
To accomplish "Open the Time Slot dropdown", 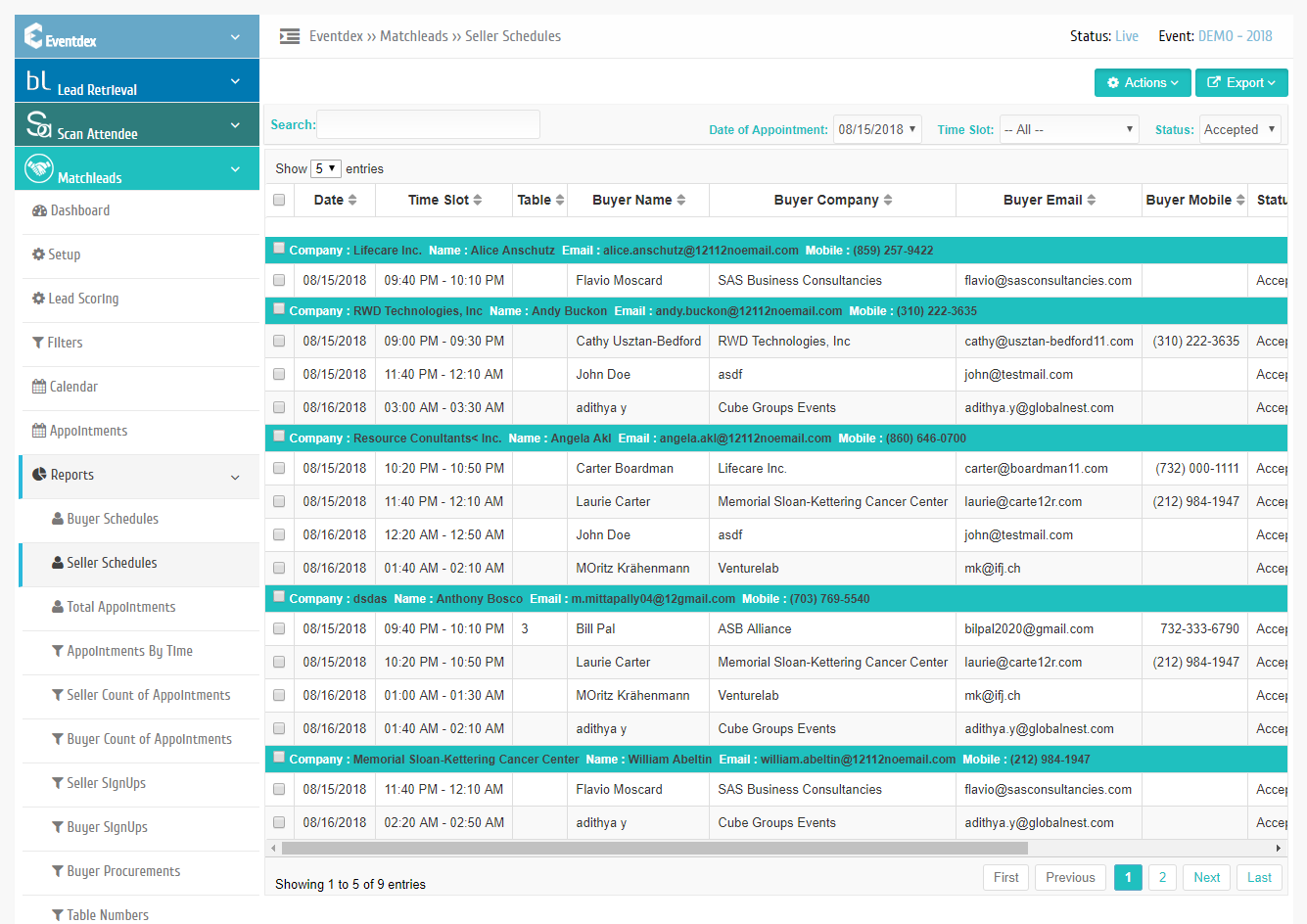I will click(1069, 128).
